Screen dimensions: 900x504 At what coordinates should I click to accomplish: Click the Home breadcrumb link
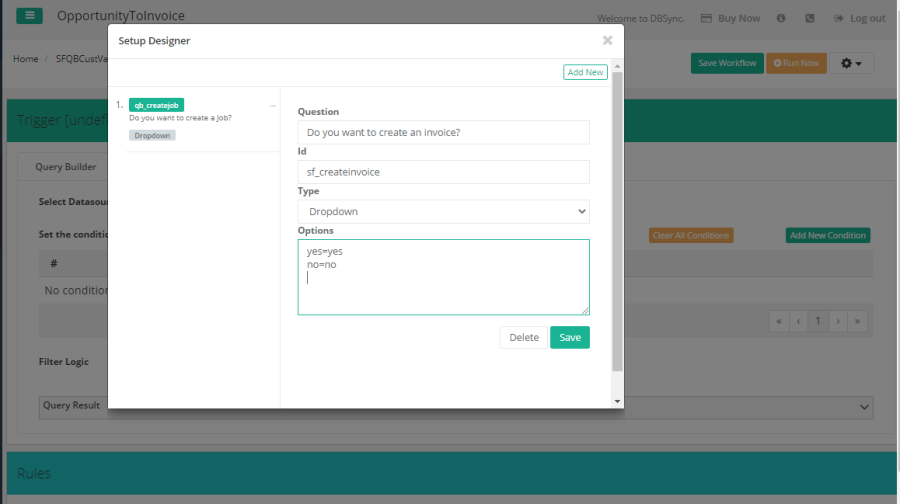tap(25, 59)
